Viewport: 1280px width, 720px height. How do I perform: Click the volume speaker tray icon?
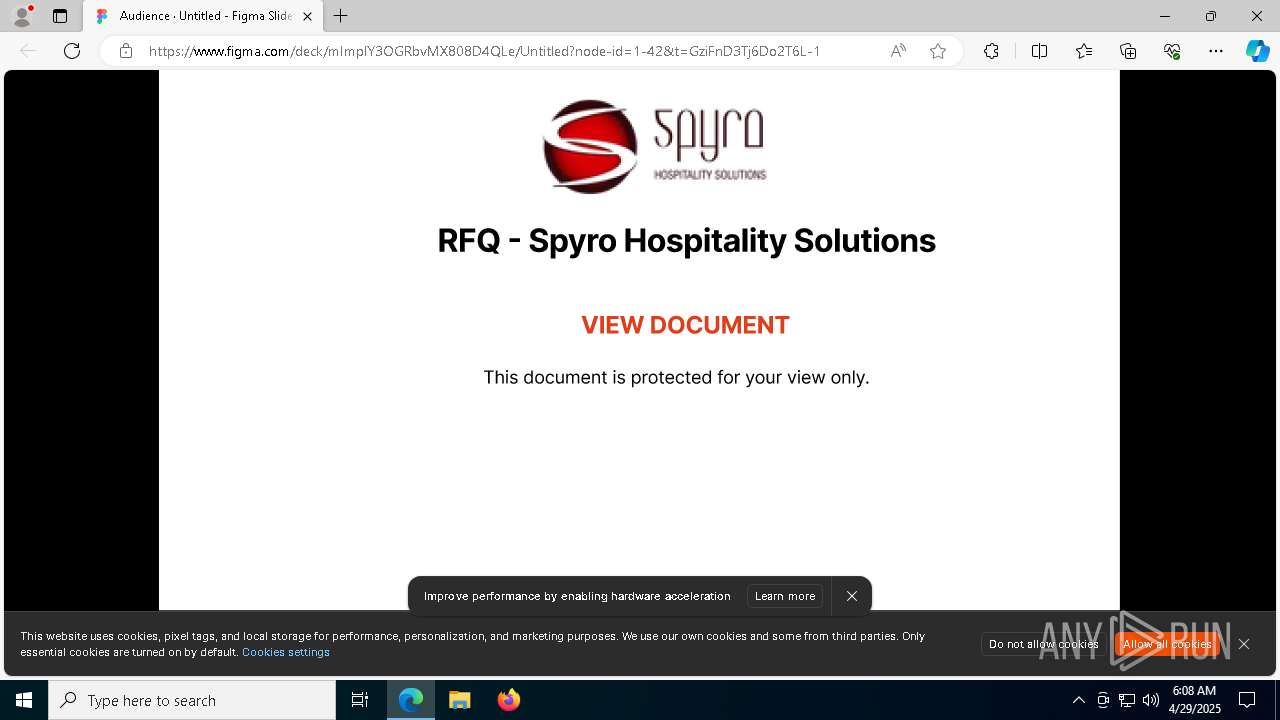point(1151,700)
